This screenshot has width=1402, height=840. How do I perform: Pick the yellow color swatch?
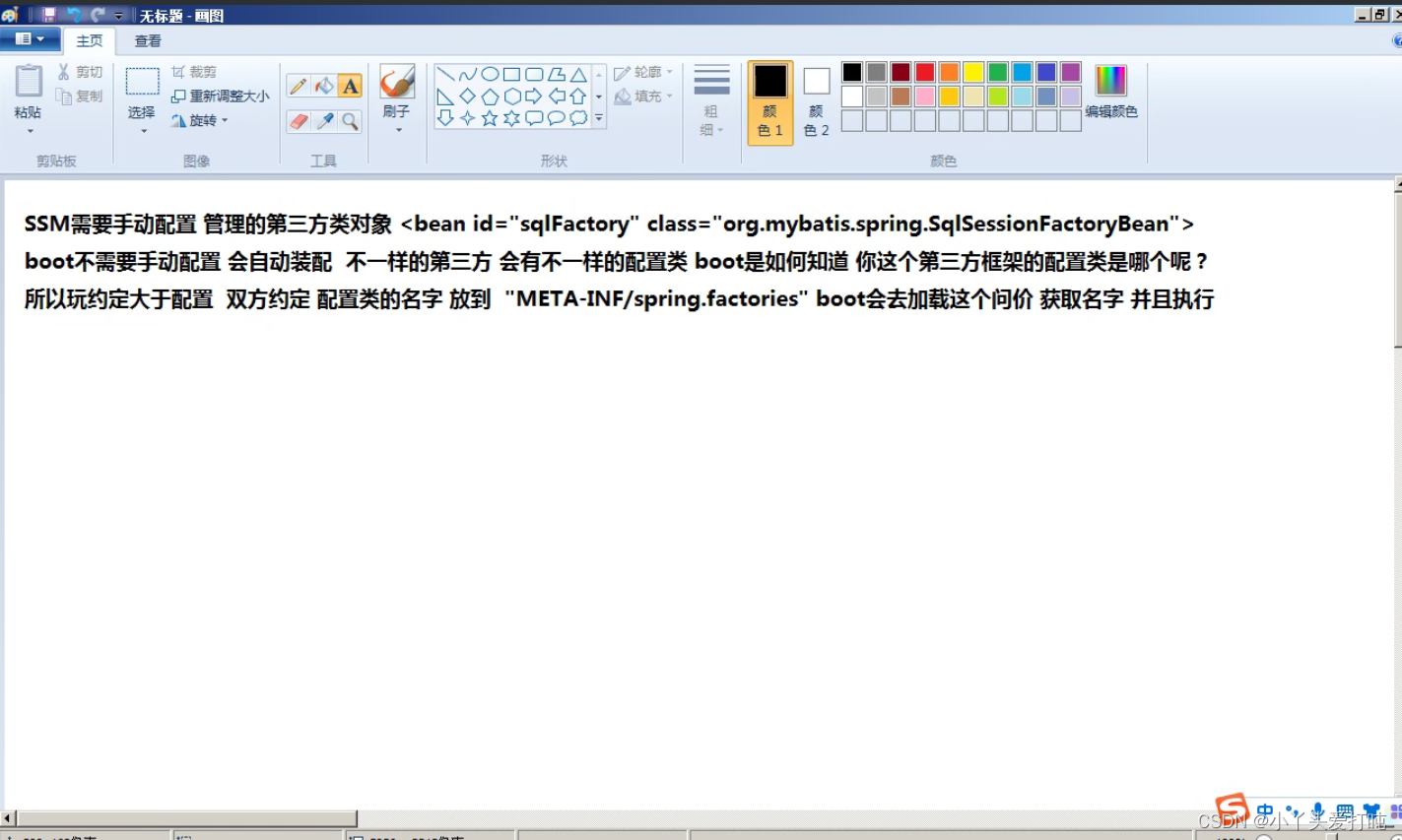[x=973, y=72]
